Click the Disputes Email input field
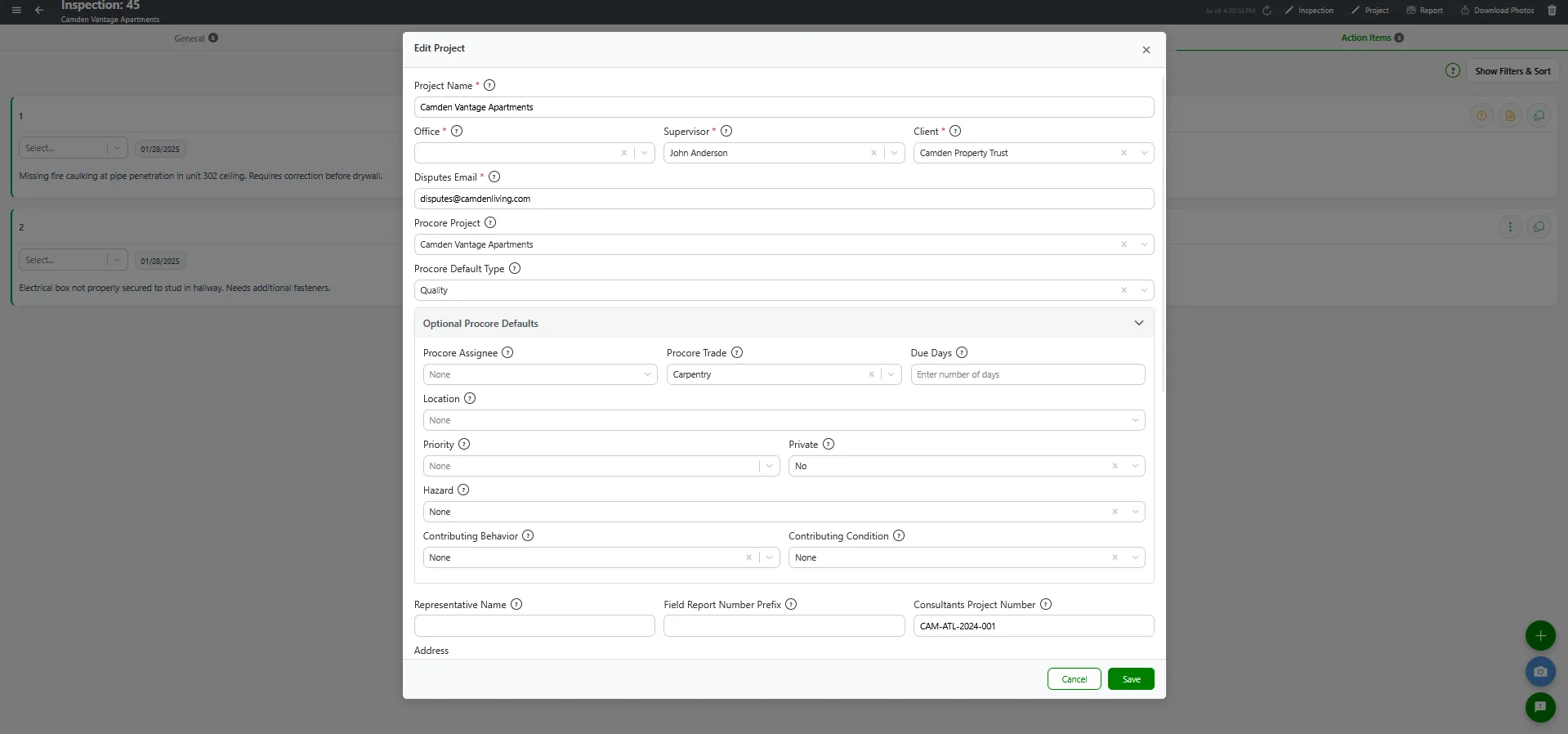The image size is (1568, 734). tap(784, 199)
